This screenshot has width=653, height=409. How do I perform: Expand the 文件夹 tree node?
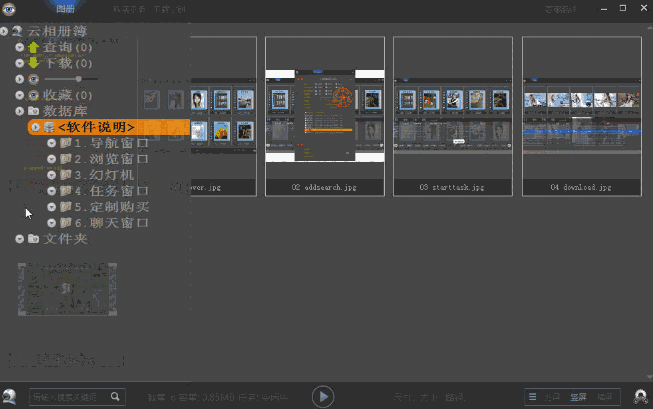[19, 239]
